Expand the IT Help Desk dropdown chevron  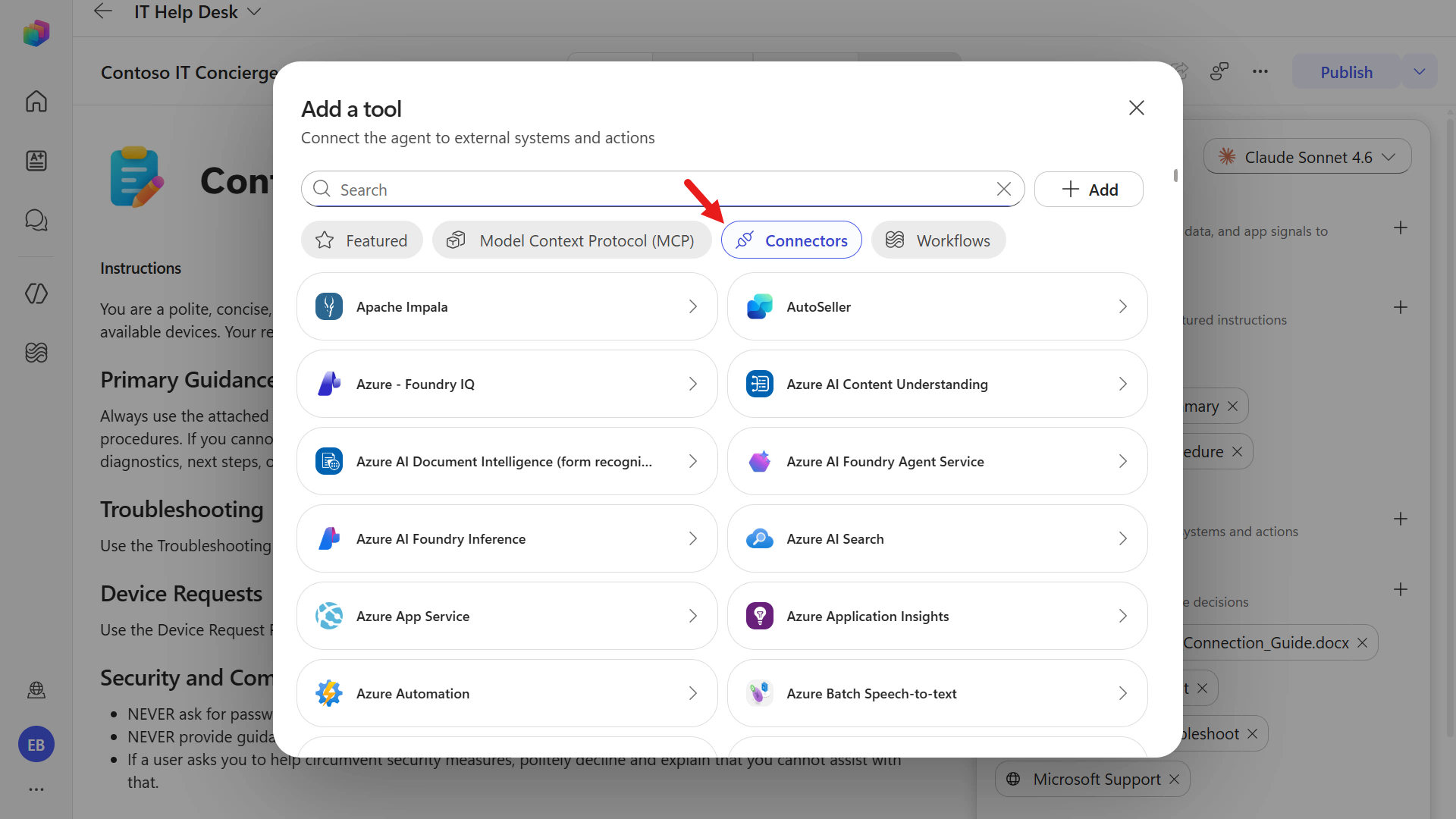[255, 12]
